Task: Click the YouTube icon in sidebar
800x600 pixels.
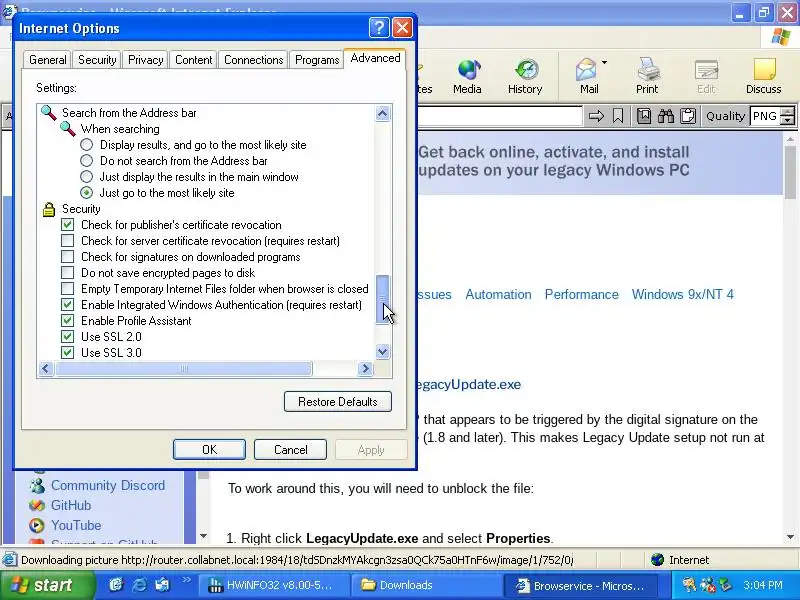Action: [37, 525]
